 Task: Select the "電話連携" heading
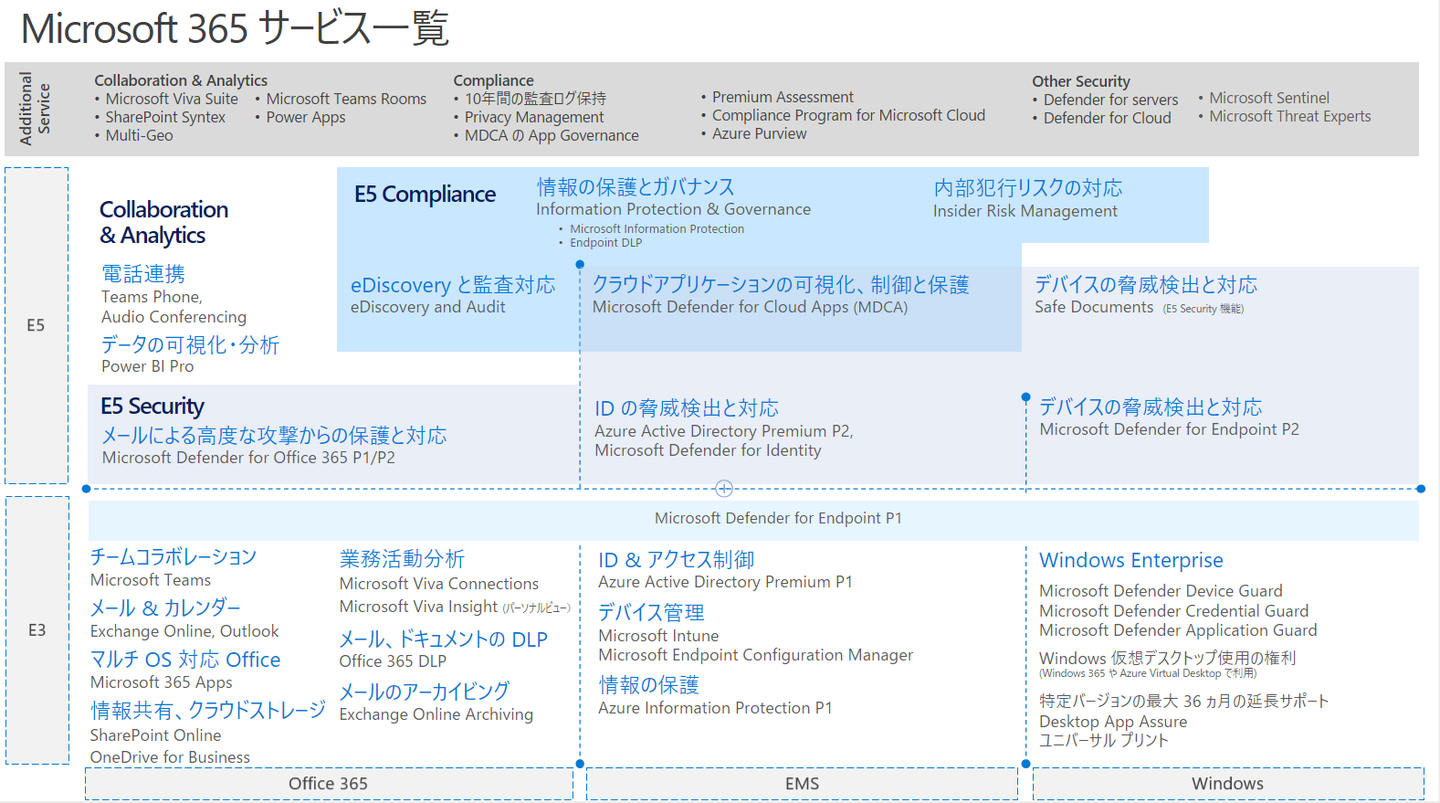[x=143, y=274]
